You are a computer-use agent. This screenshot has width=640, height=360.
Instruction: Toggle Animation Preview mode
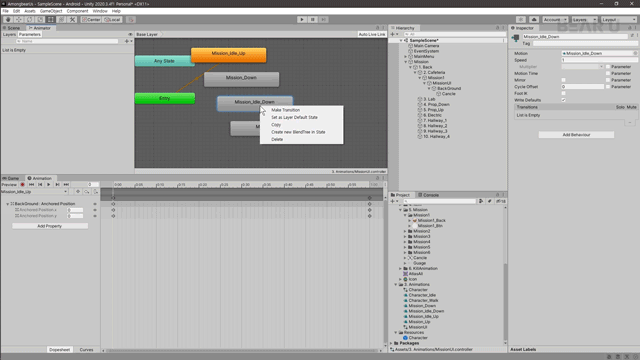pyautogui.click(x=9, y=185)
